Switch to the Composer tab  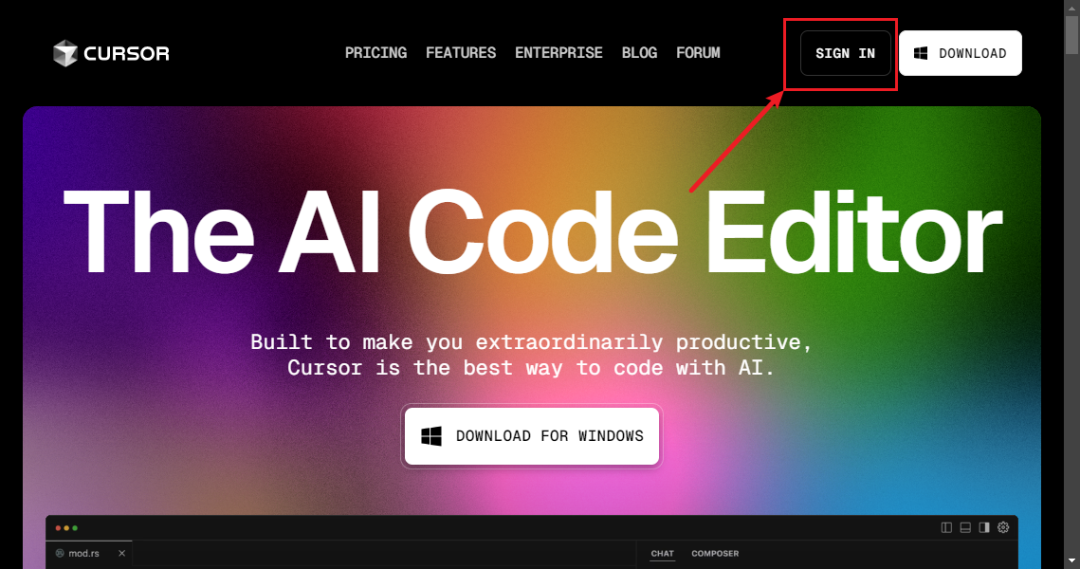coord(715,553)
